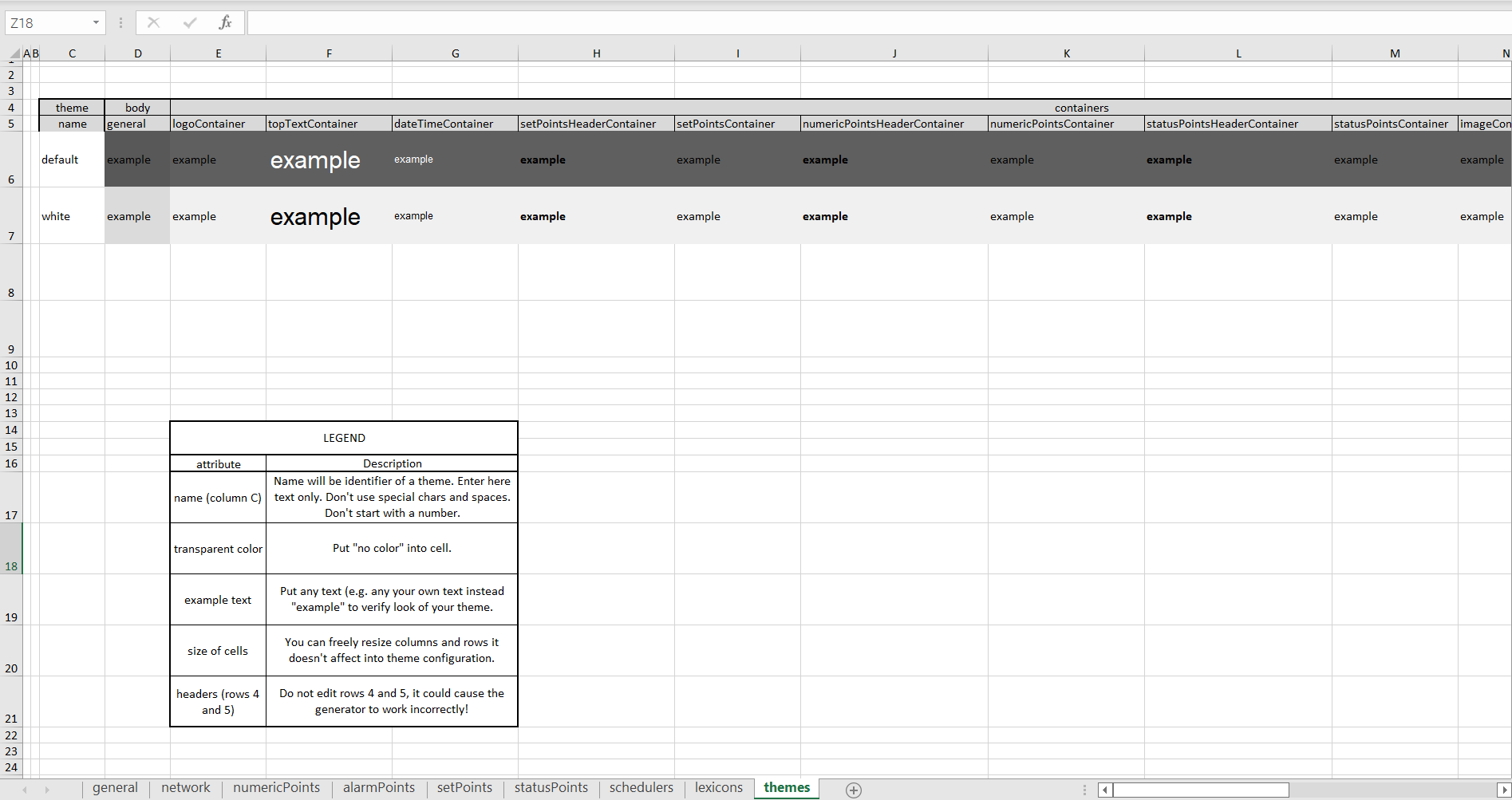
Task: Open the numericPoints sheet tab
Action: 276,787
